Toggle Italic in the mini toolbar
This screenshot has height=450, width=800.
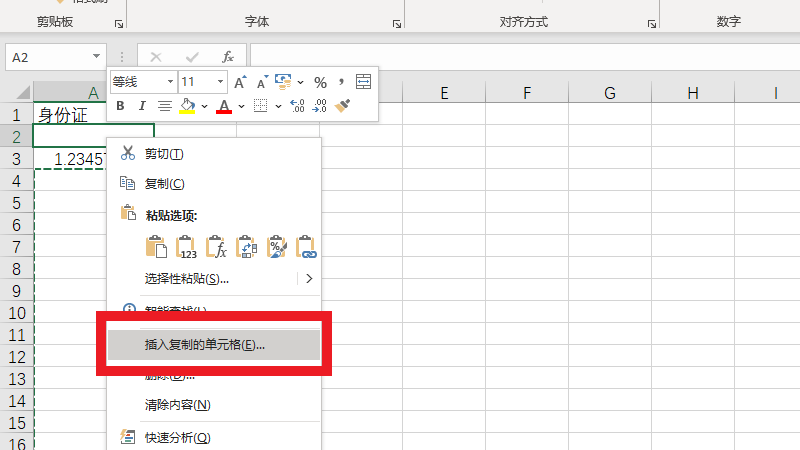(142, 106)
